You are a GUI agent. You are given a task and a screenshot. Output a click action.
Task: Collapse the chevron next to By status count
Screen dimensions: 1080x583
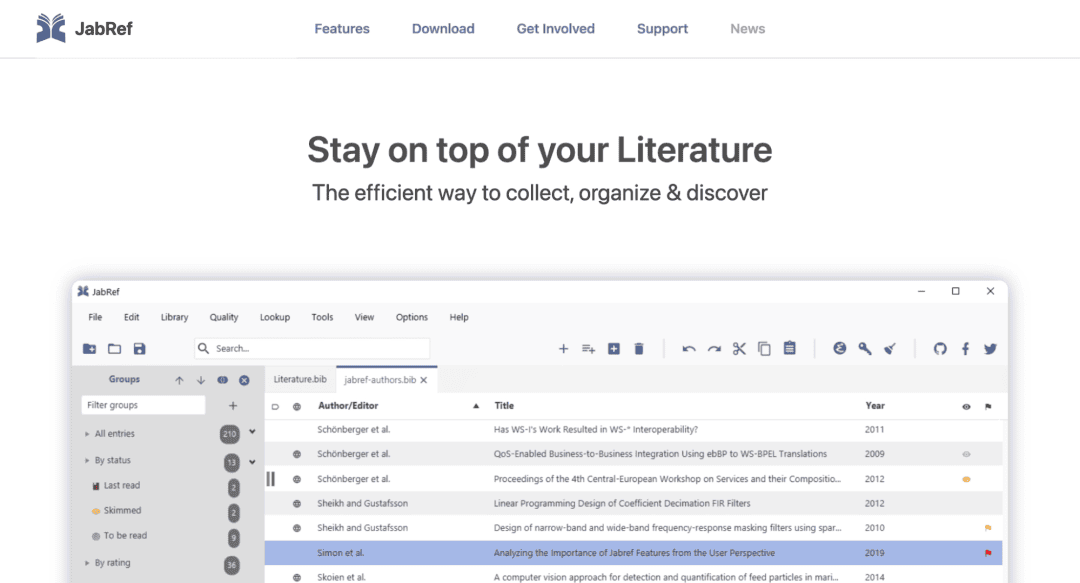pyautogui.click(x=252, y=461)
